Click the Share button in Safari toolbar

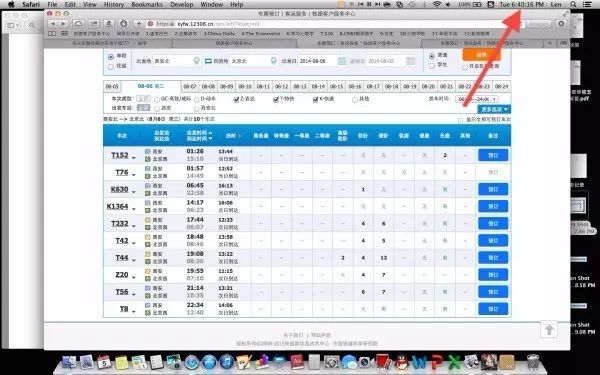click(94, 24)
